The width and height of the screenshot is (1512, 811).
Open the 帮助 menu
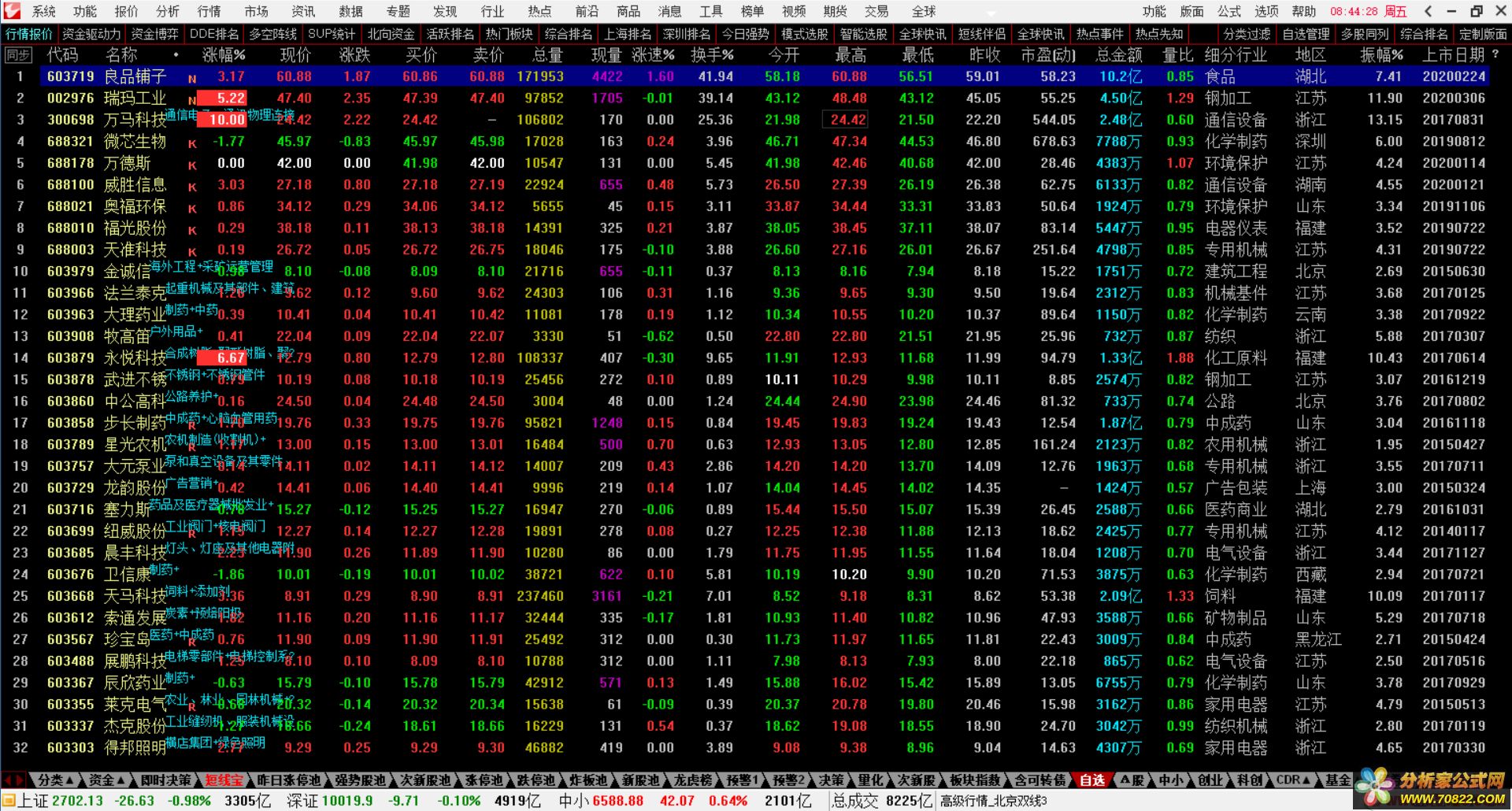coord(1304,11)
